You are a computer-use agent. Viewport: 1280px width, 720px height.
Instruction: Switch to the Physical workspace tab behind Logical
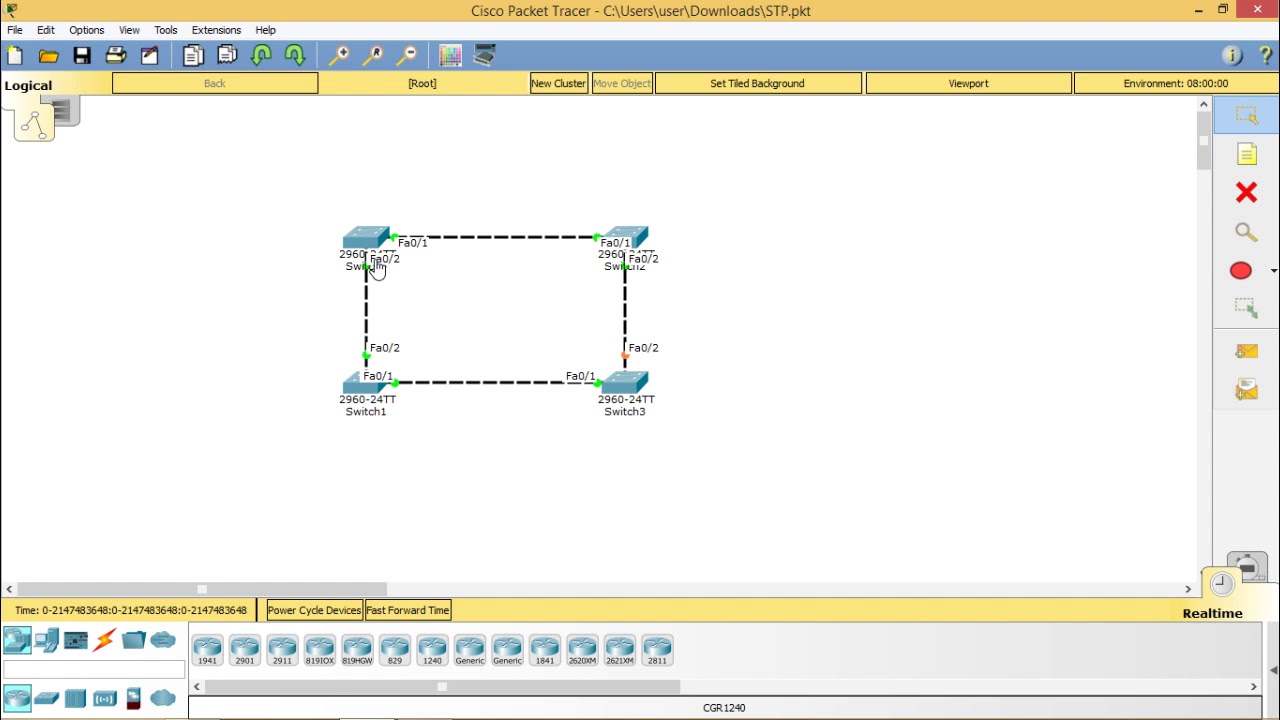coord(64,111)
